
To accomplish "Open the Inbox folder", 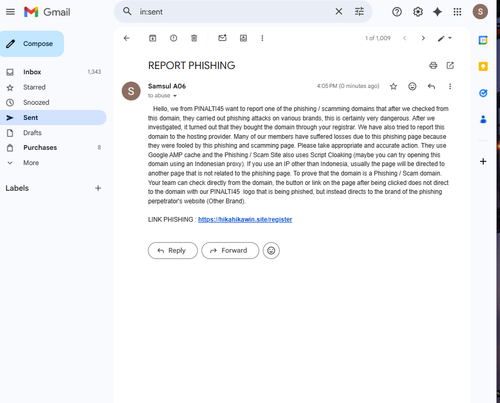I will (x=53, y=72).
